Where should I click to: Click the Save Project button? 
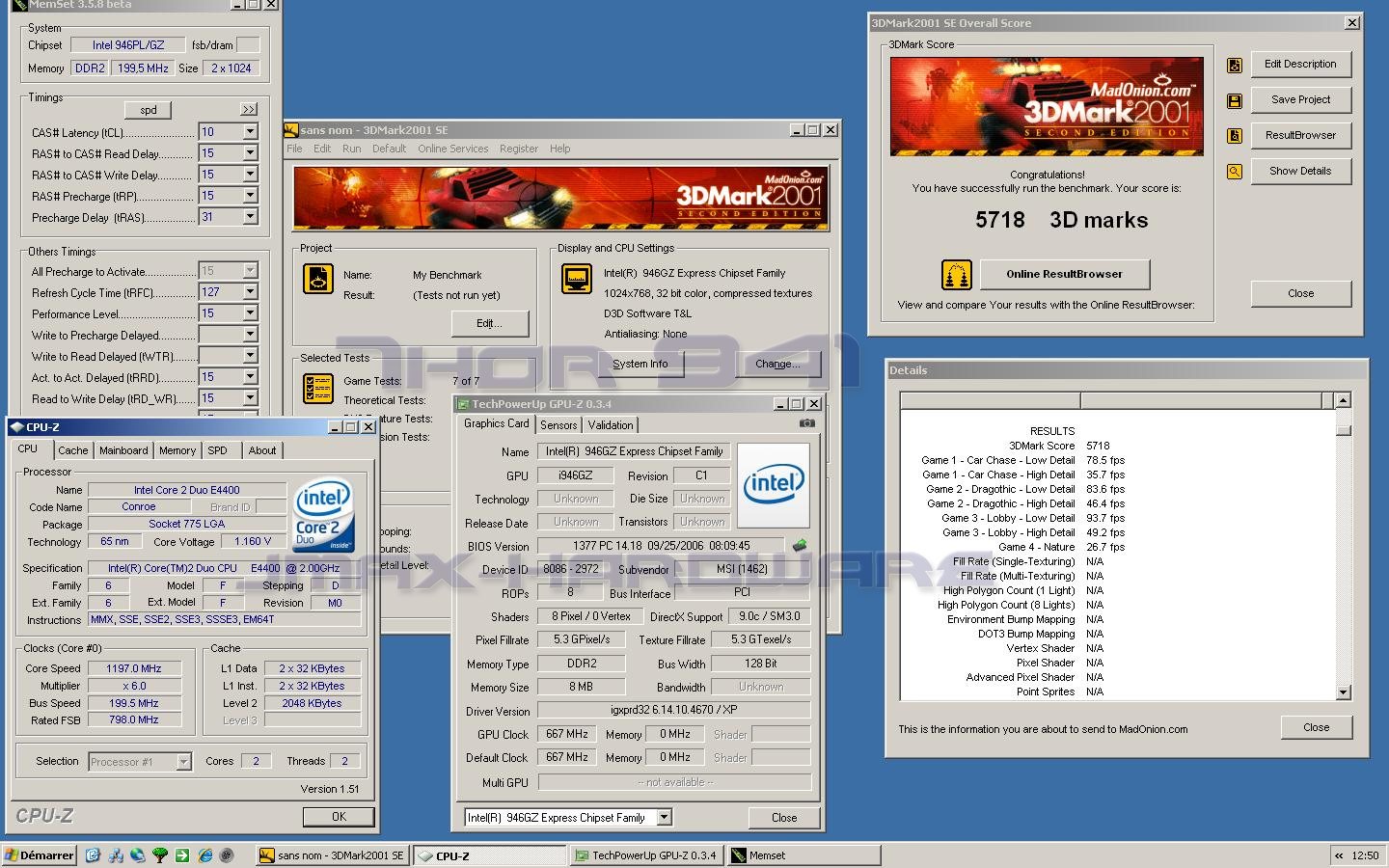[1300, 100]
